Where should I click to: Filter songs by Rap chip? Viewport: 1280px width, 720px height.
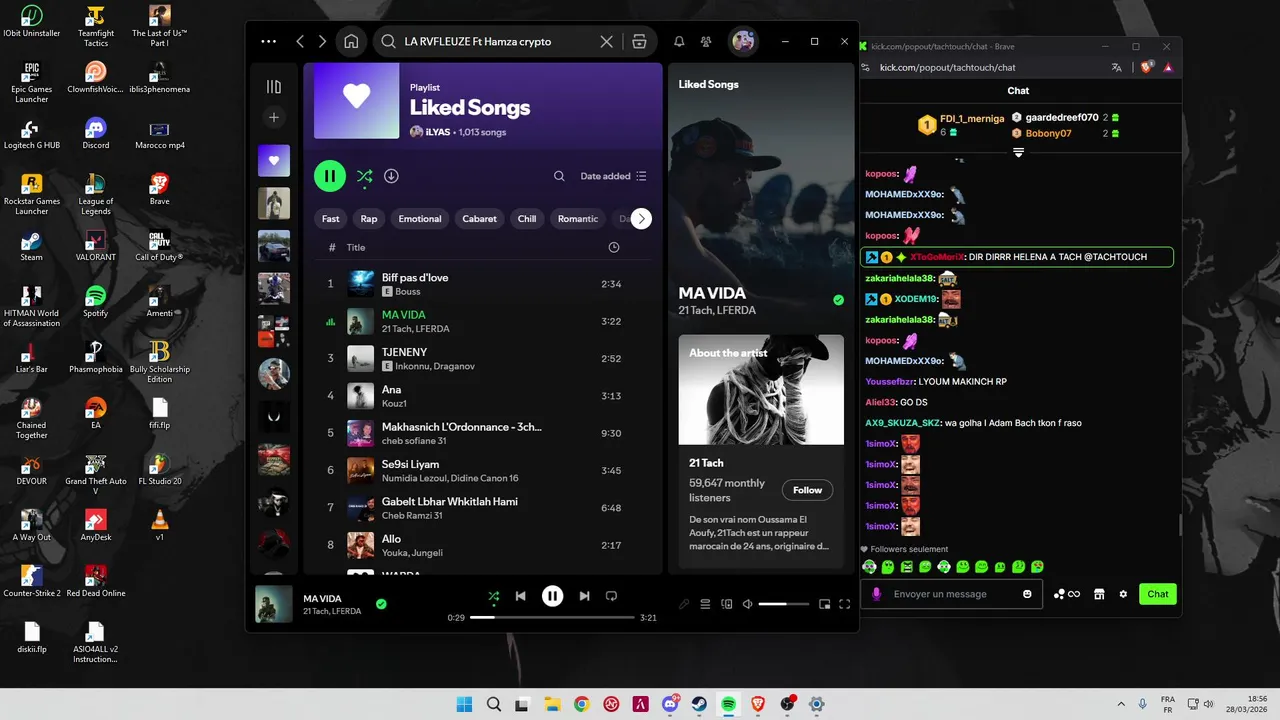369,219
